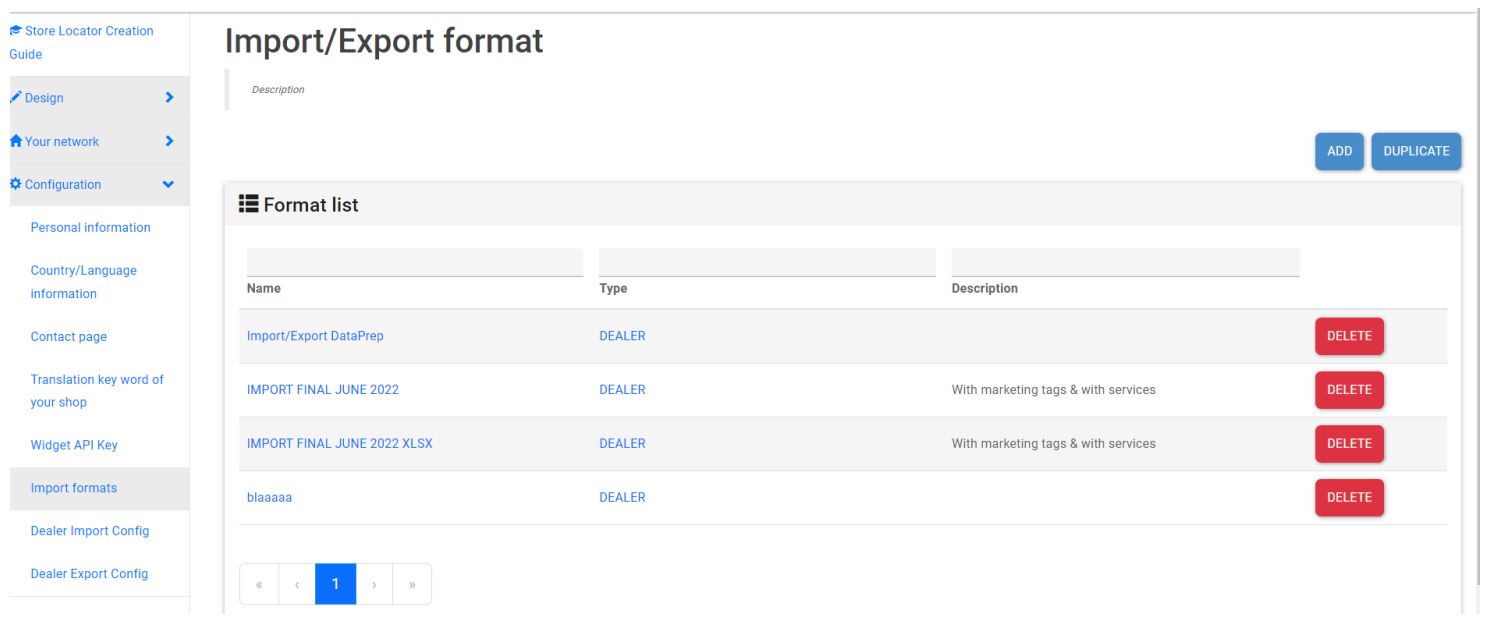
Task: Click DEALER type in IMPORT FINAL JUNE 2022 XLSX row
Action: click(x=622, y=443)
